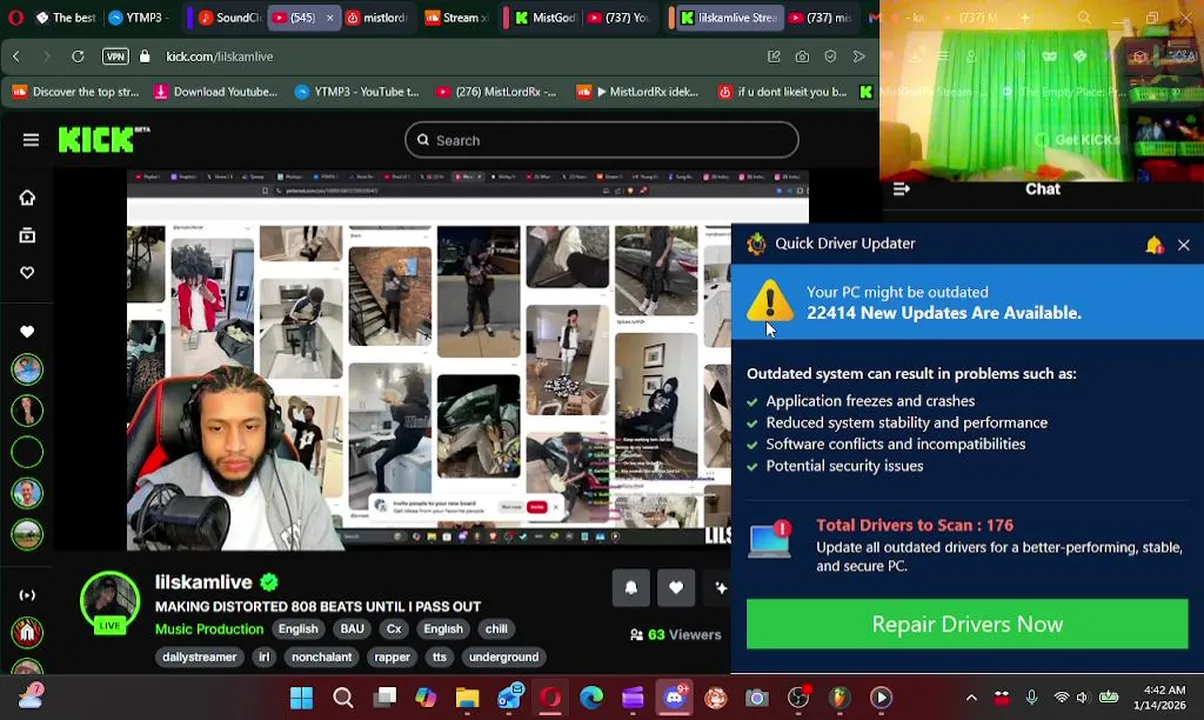
Task: Select the Cx tag
Action: click(x=394, y=629)
